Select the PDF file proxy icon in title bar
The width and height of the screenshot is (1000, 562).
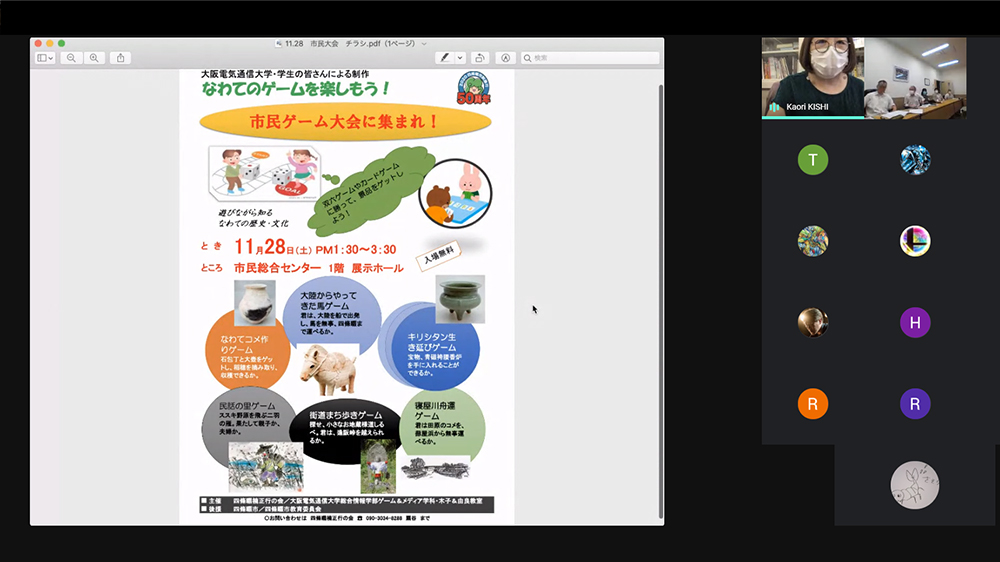tap(279, 44)
